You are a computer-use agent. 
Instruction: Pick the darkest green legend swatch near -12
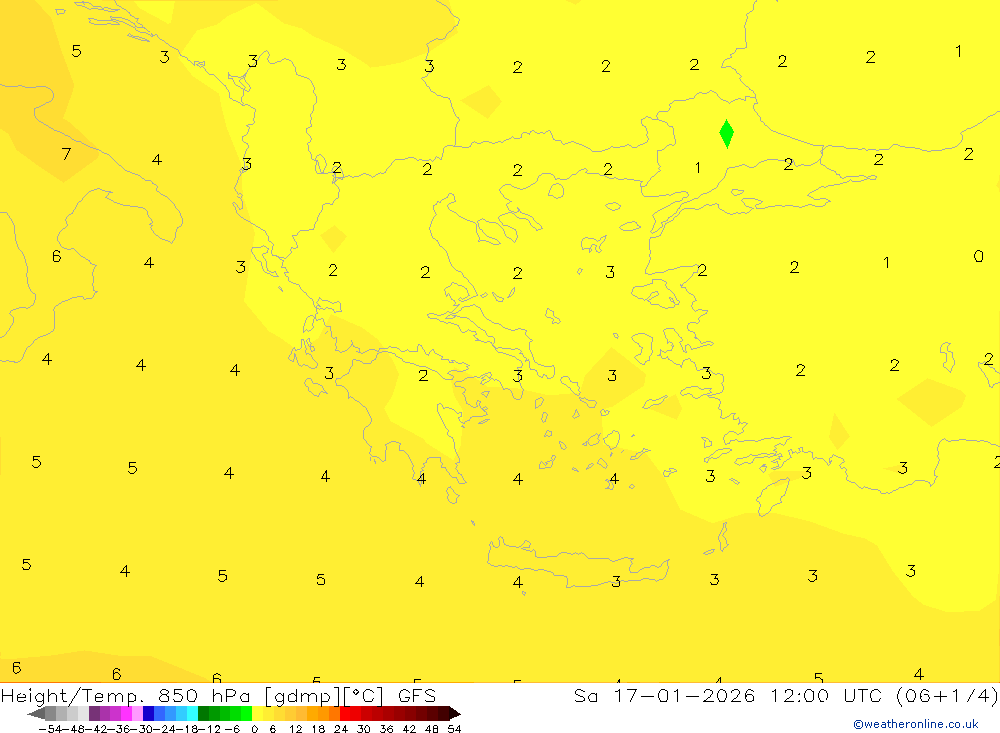(x=203, y=713)
